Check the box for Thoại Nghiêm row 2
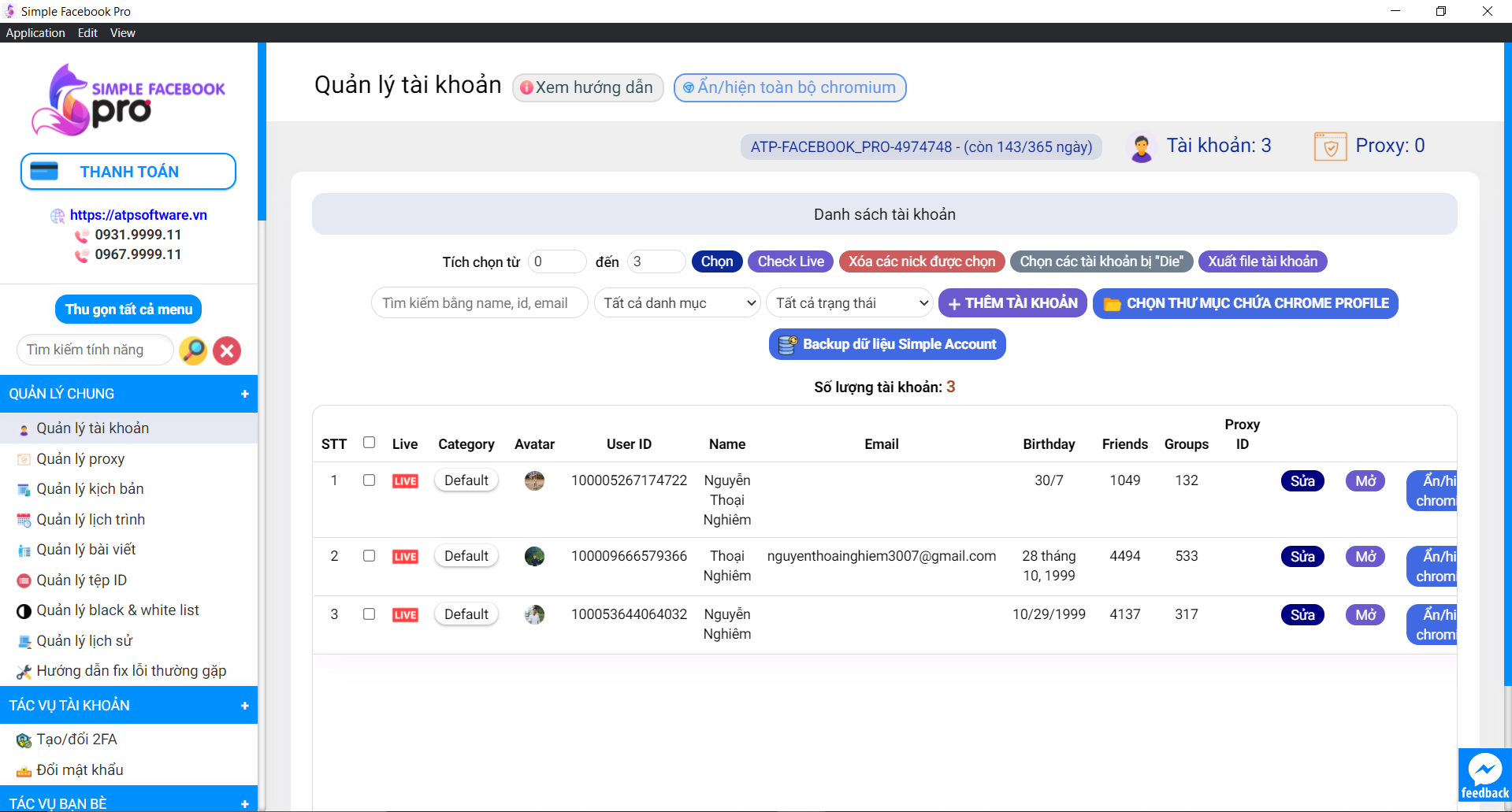Image resolution: width=1512 pixels, height=812 pixels. coord(369,555)
